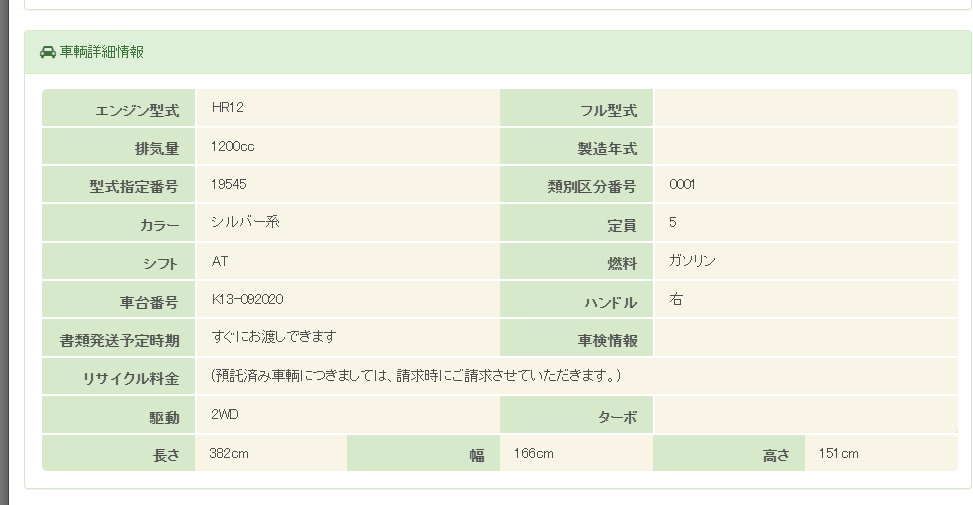Viewport: 973px width, 505px height.
Task: Click the シルバー系 color value
Action: tap(245, 222)
